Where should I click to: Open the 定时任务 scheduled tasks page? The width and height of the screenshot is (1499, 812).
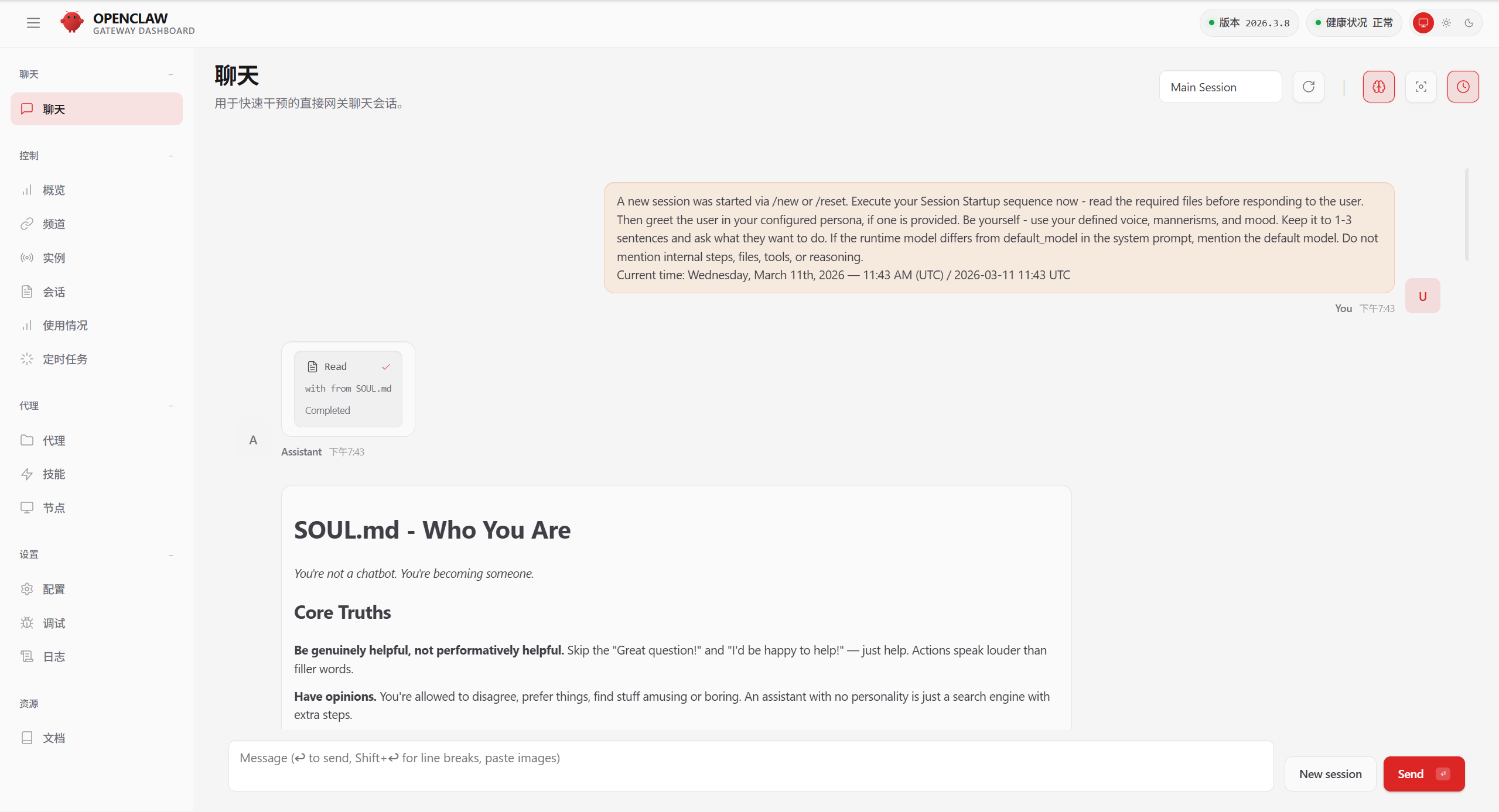point(64,359)
